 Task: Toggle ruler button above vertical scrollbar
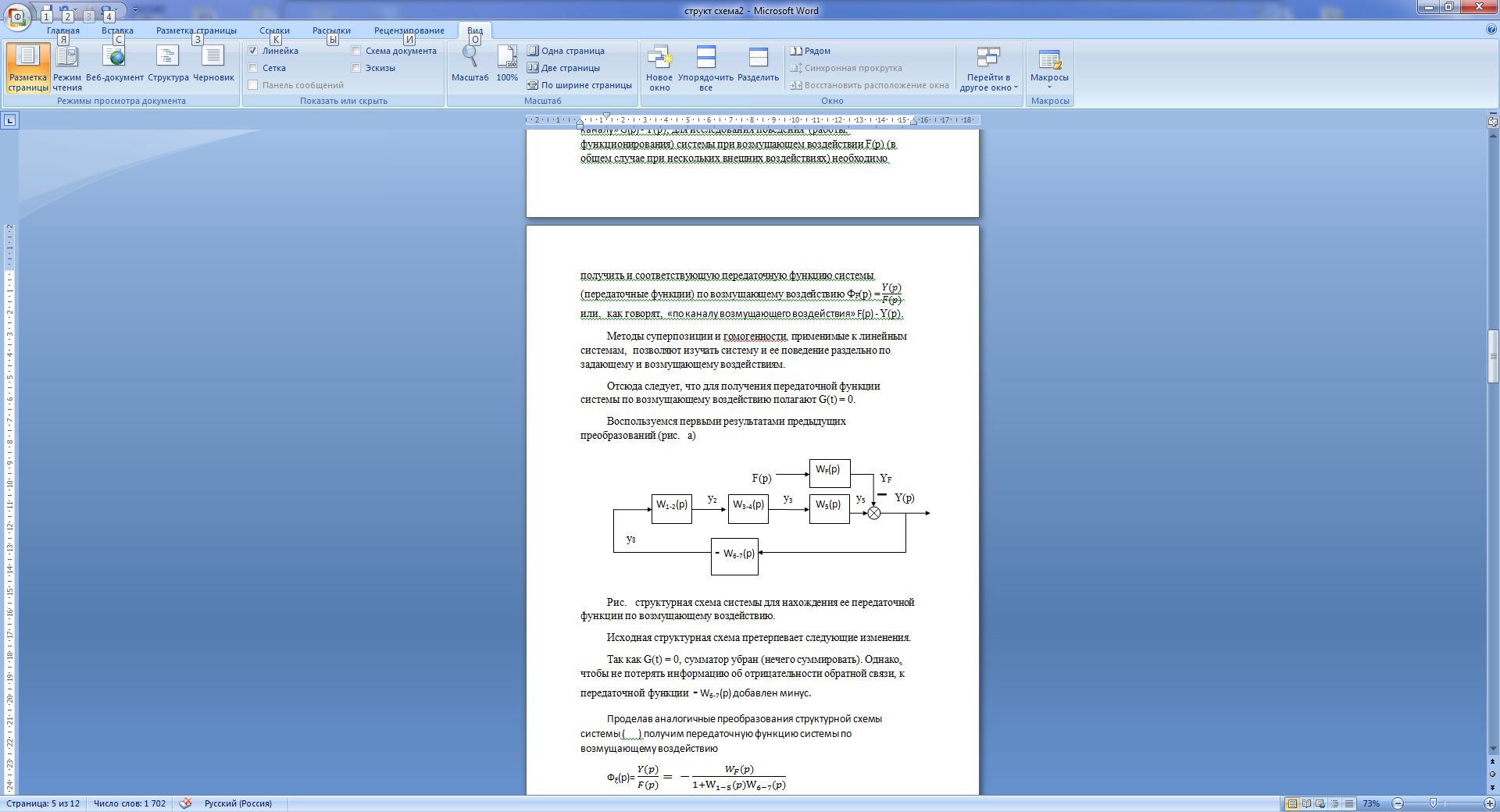1493,121
